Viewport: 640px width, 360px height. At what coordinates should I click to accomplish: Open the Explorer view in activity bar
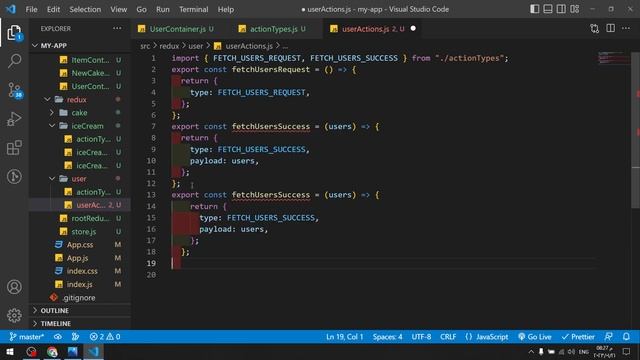[x=14, y=33]
